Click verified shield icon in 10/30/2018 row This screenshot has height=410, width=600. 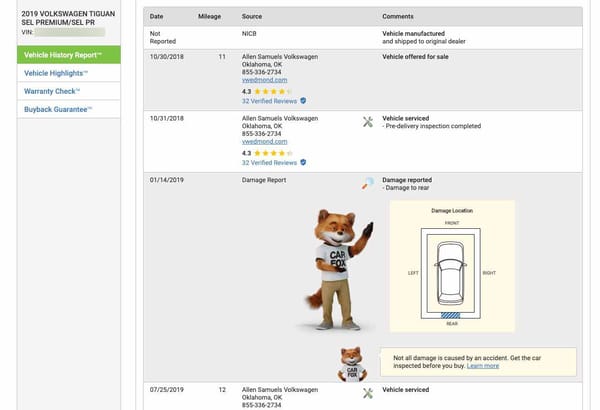coord(303,101)
